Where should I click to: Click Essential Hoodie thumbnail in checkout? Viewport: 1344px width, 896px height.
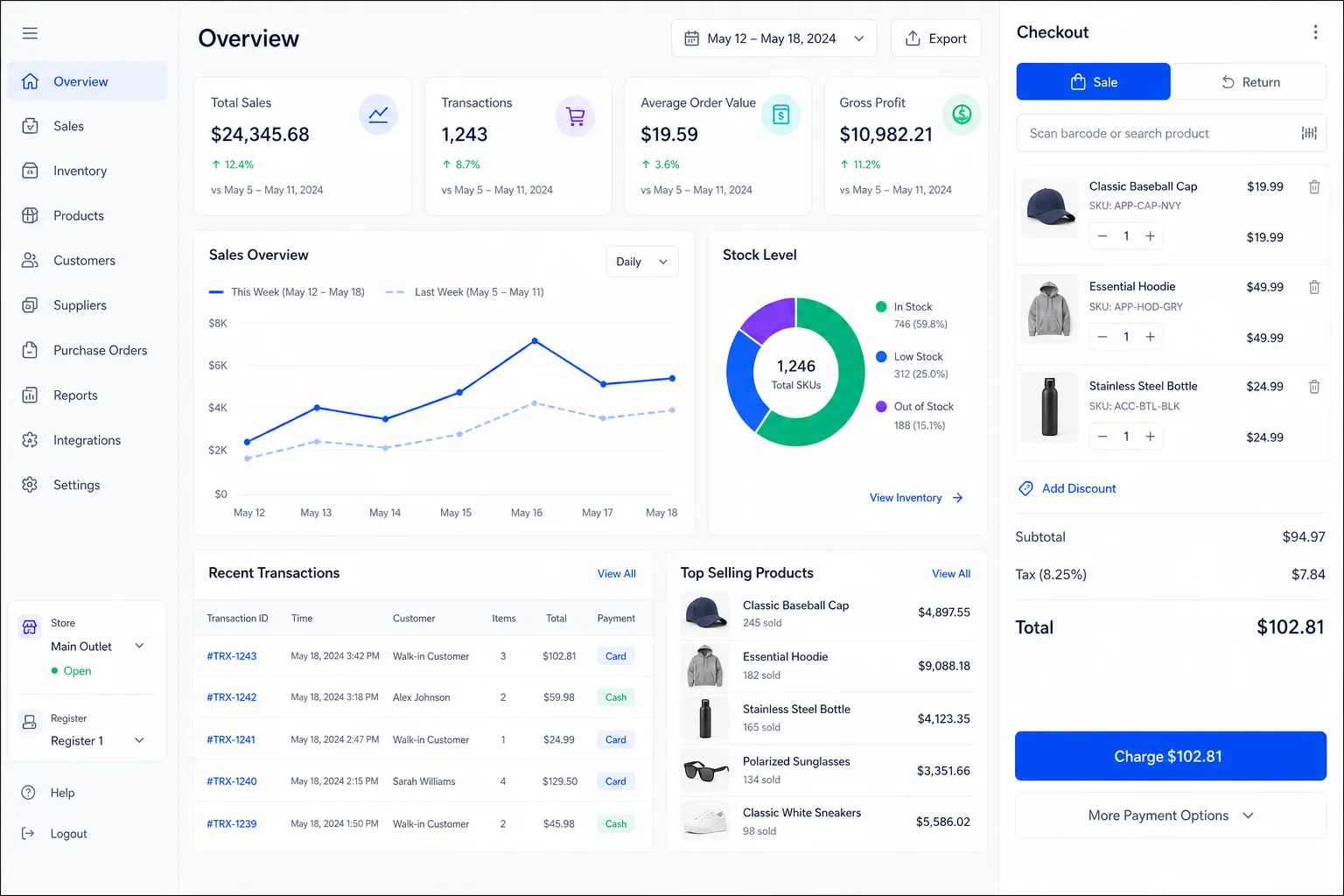1049,310
